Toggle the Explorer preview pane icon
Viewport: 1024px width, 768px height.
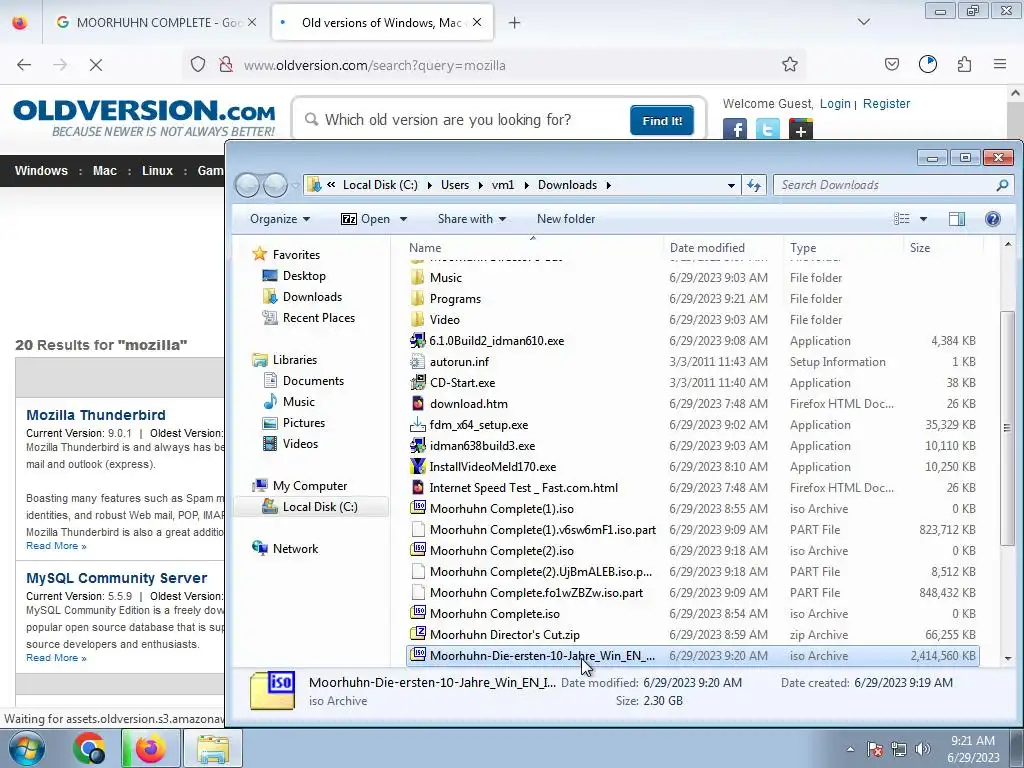[957, 219]
